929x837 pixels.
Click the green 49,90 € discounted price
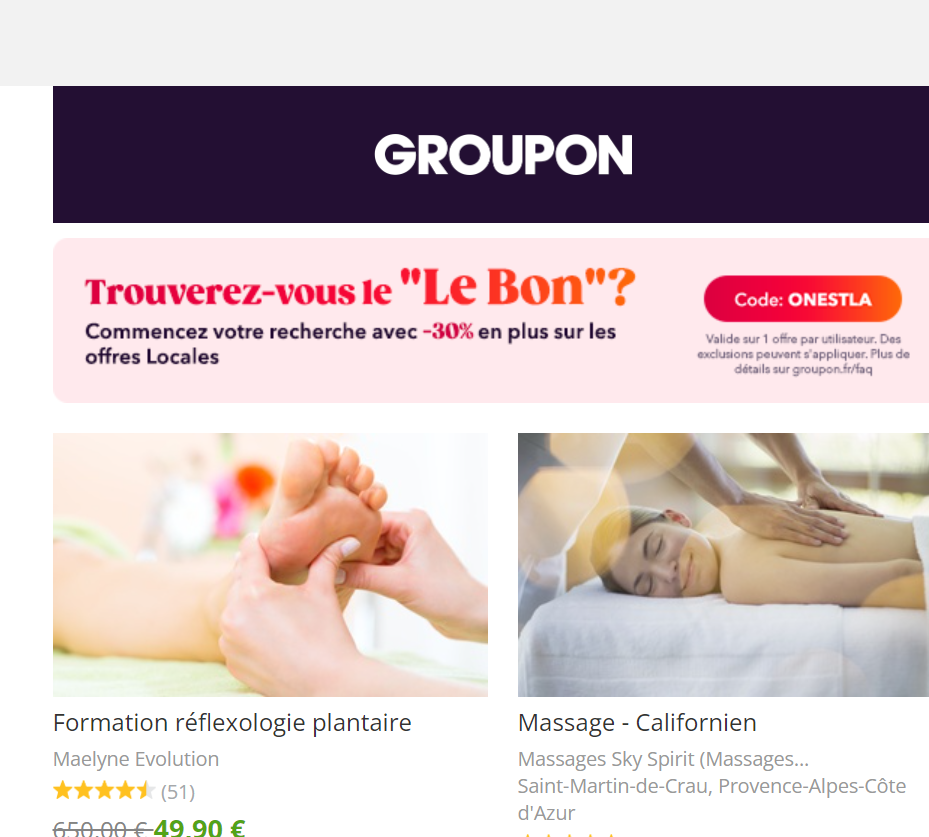click(x=199, y=828)
